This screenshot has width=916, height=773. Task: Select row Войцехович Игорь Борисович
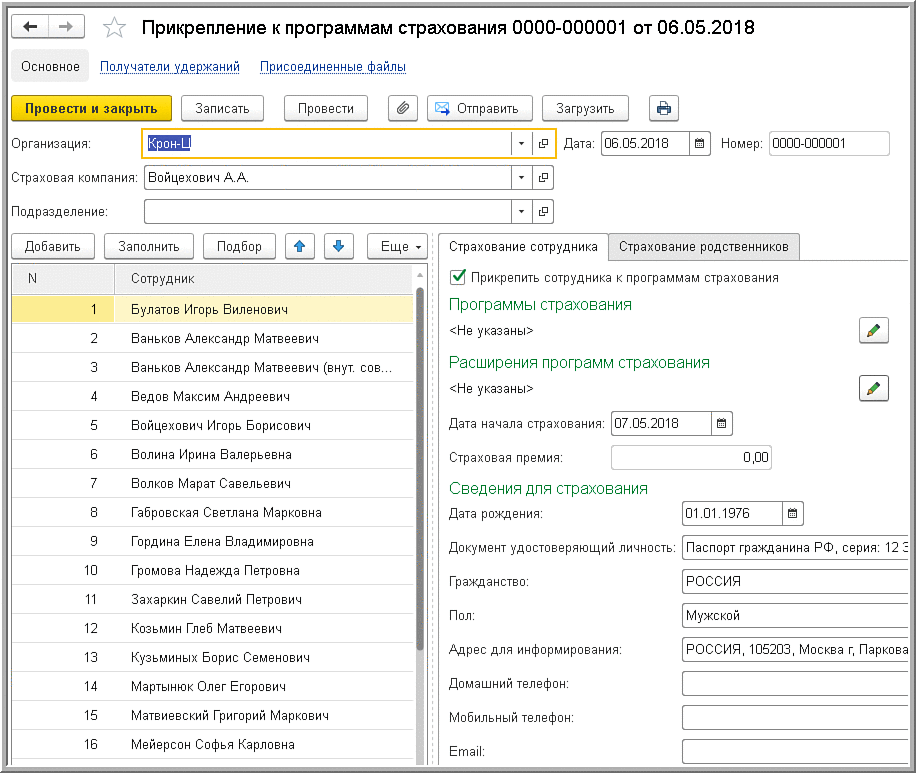click(x=212, y=425)
